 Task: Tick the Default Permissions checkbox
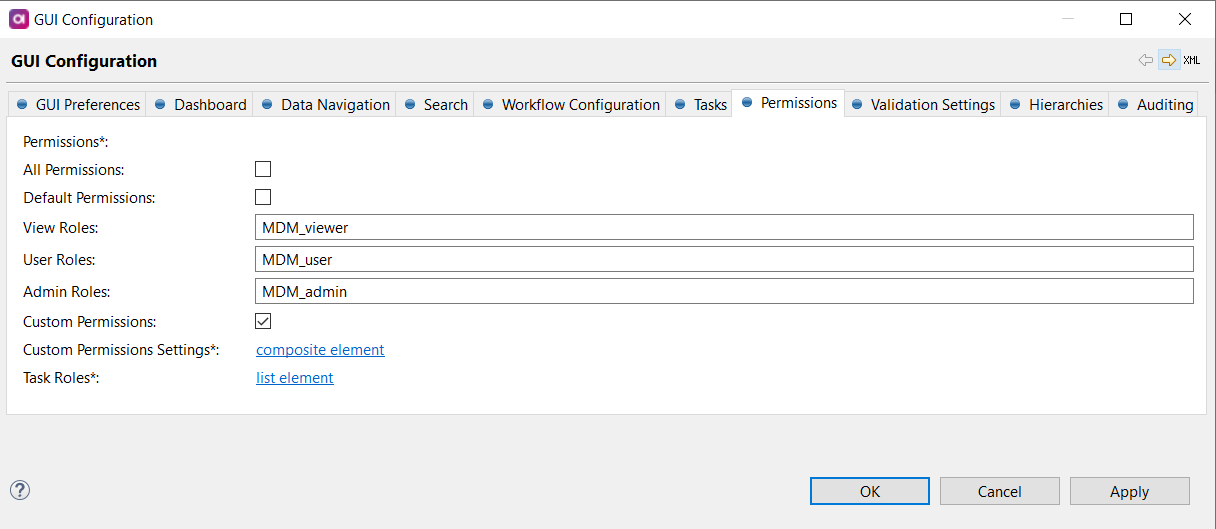tap(263, 197)
